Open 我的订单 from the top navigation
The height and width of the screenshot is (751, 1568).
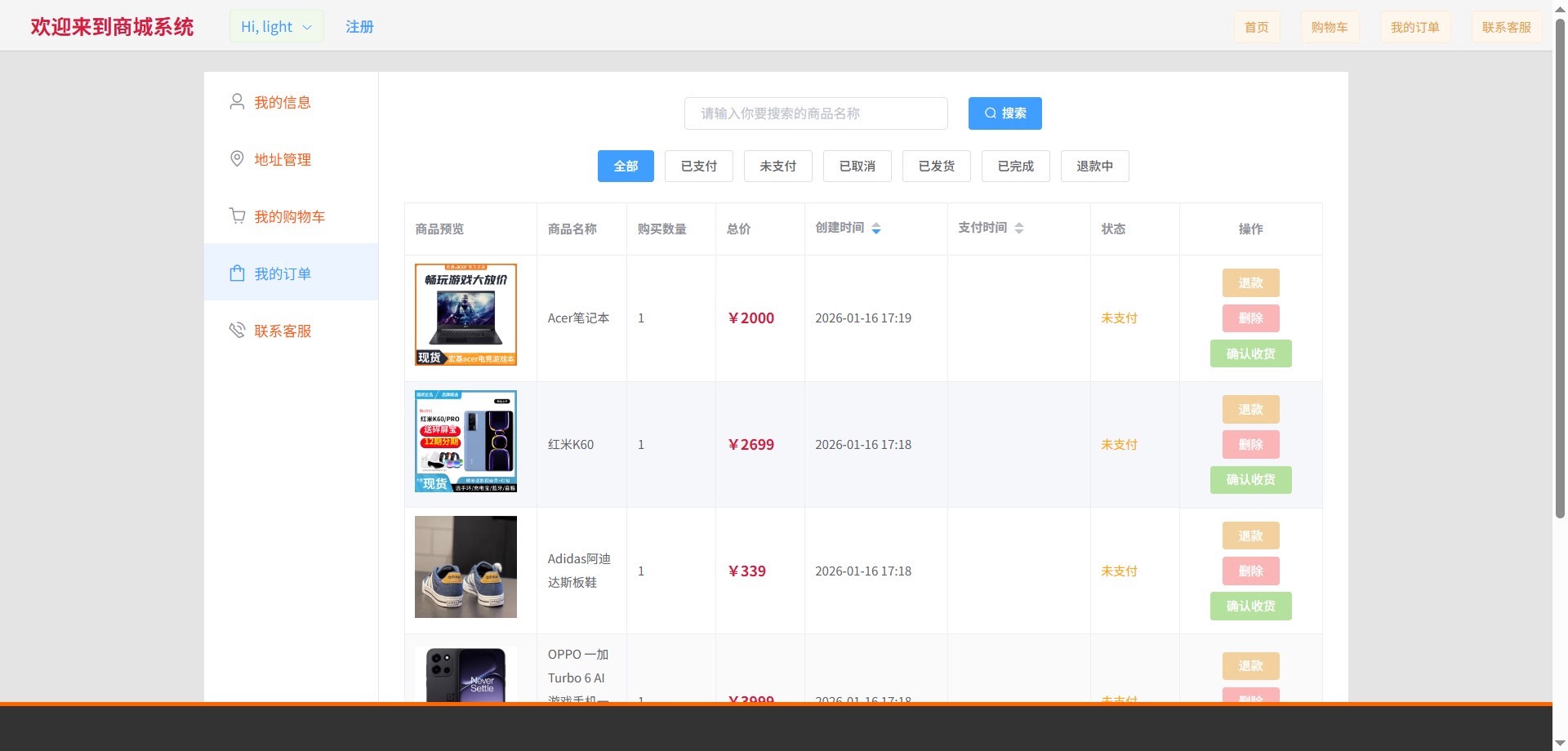1415,27
